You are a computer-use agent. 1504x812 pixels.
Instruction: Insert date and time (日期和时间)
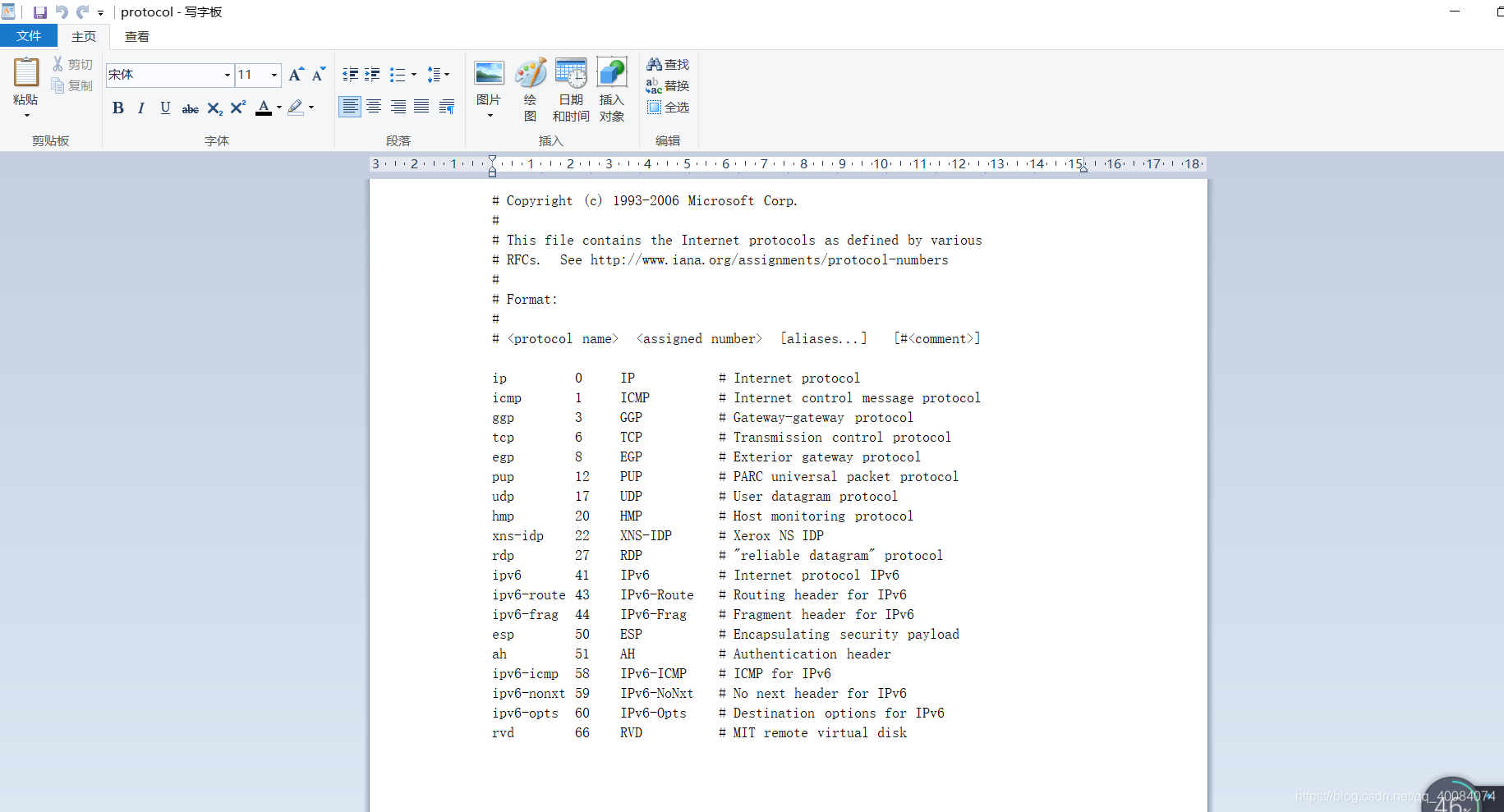(571, 89)
